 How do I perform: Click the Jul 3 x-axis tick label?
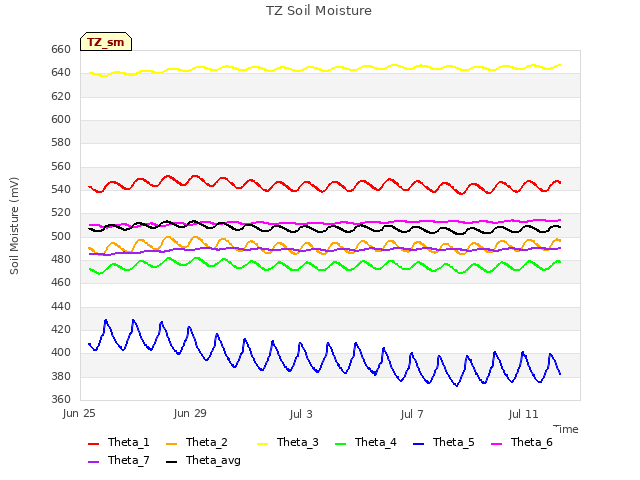(x=301, y=414)
